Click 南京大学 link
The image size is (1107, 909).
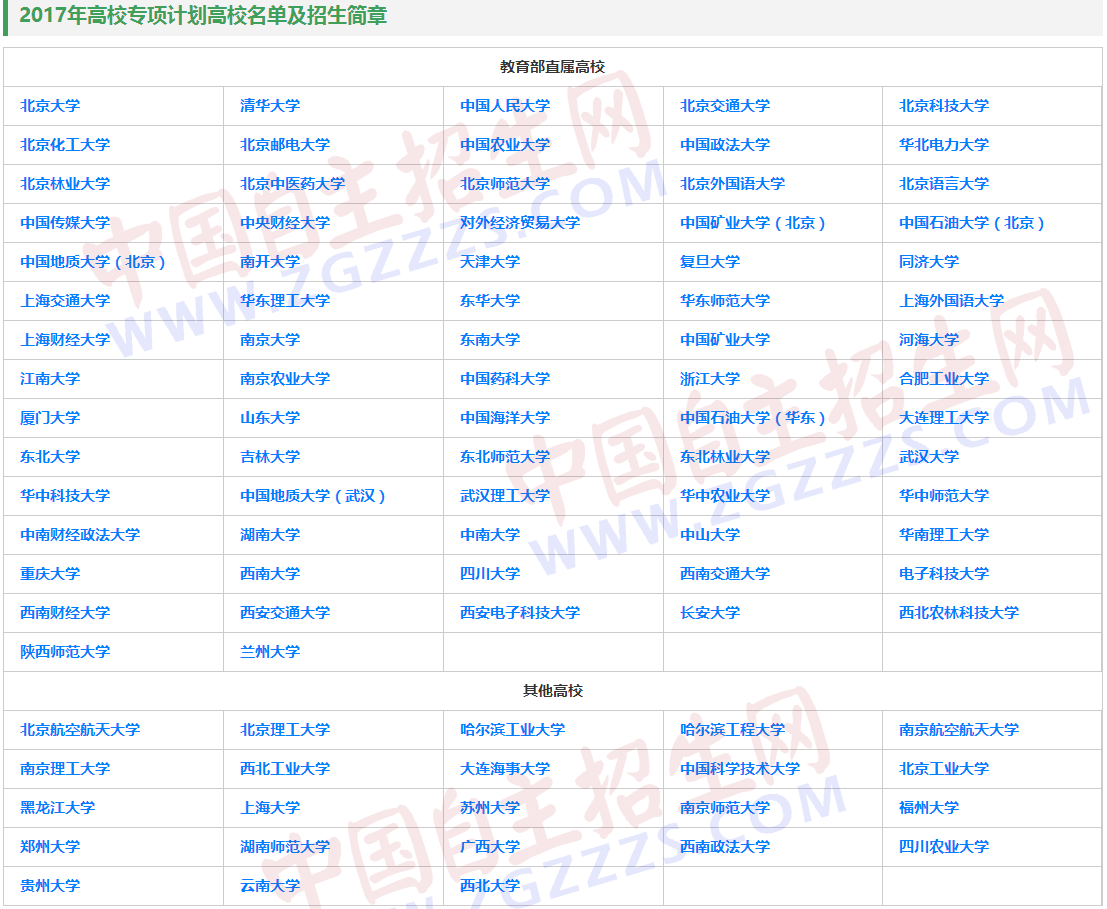coord(270,339)
